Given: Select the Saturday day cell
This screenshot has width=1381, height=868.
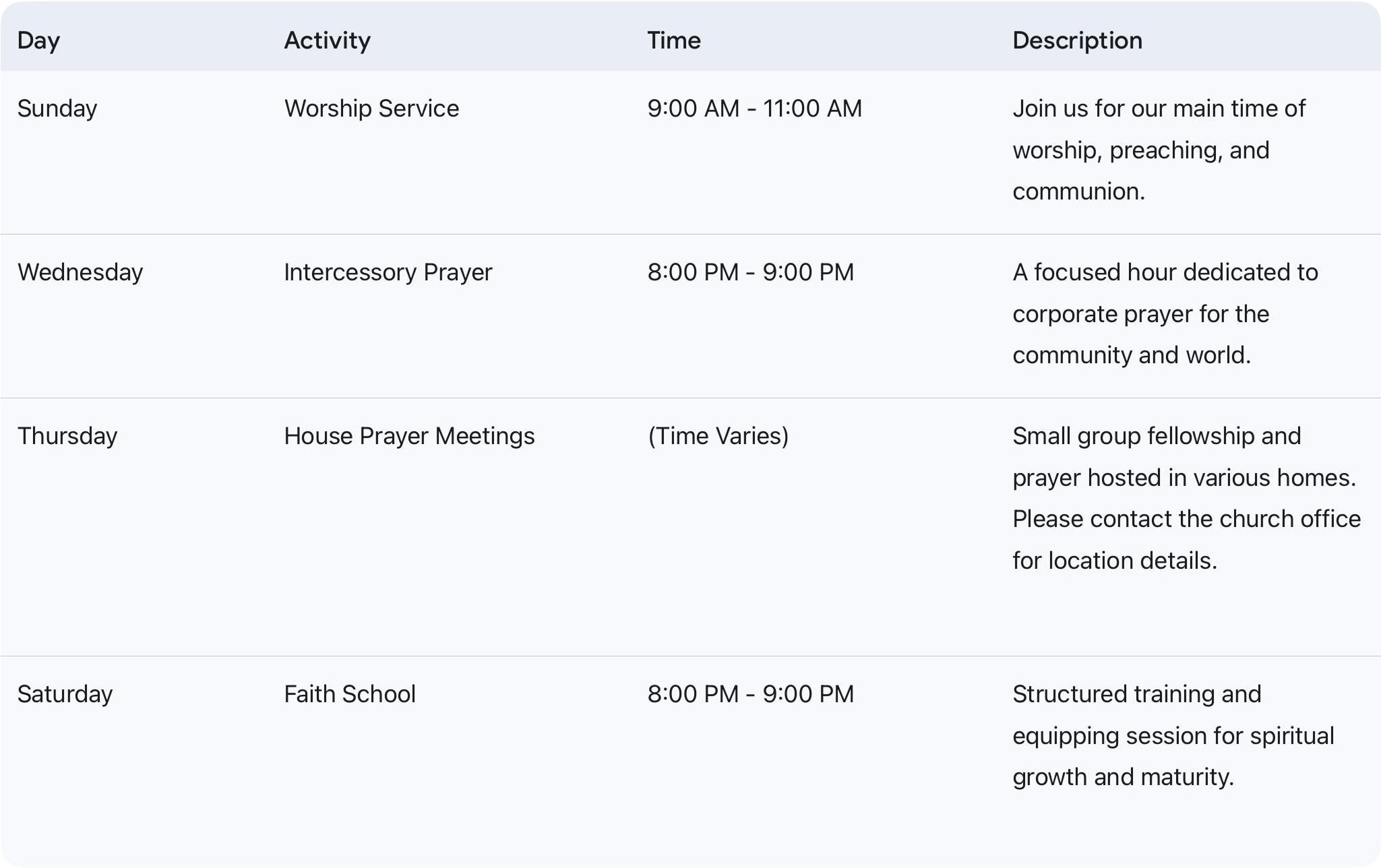Looking at the screenshot, I should click(x=65, y=694).
